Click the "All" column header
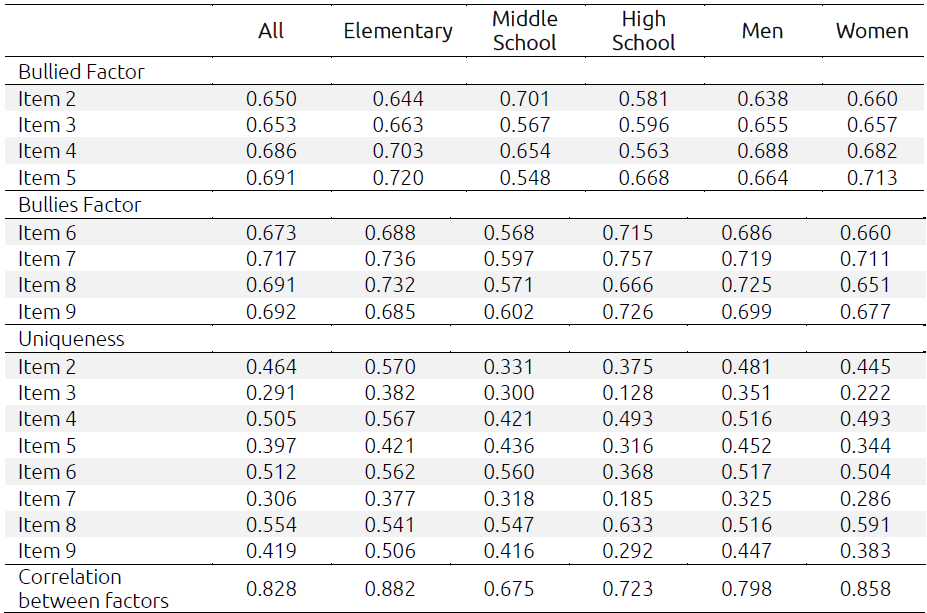The image size is (927, 613). pyautogui.click(x=271, y=31)
